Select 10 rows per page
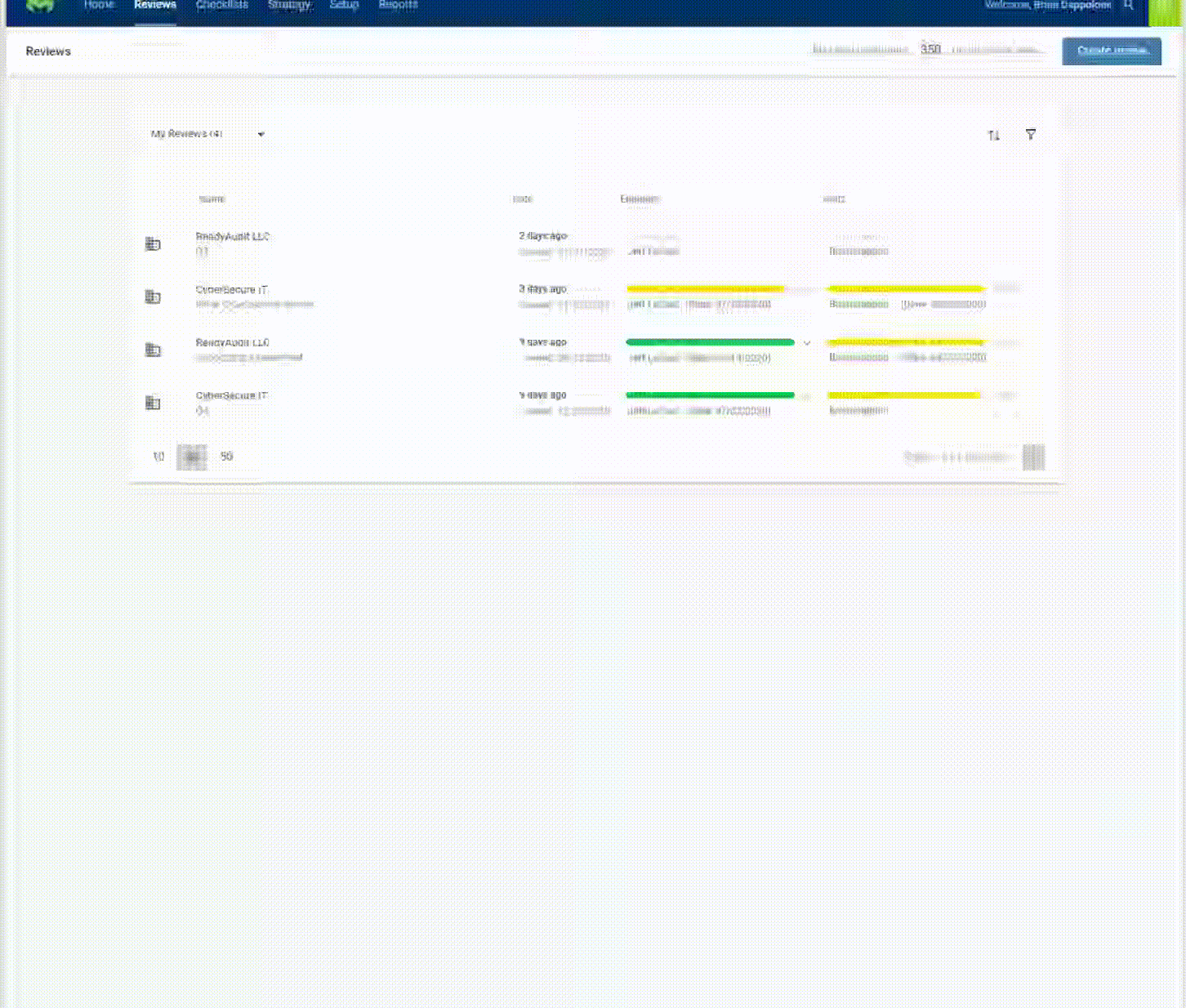Screen dimensions: 1186x1008 pos(158,457)
